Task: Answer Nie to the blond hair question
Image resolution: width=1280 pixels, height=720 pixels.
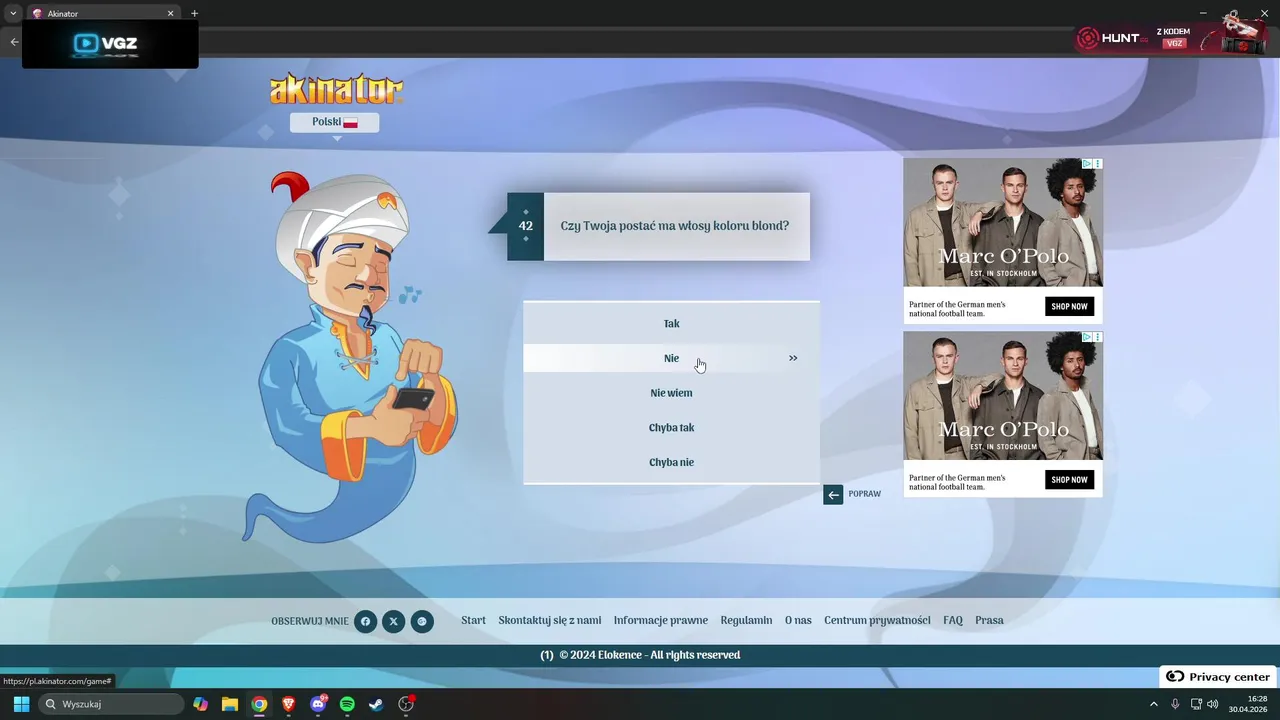Action: pyautogui.click(x=671, y=358)
